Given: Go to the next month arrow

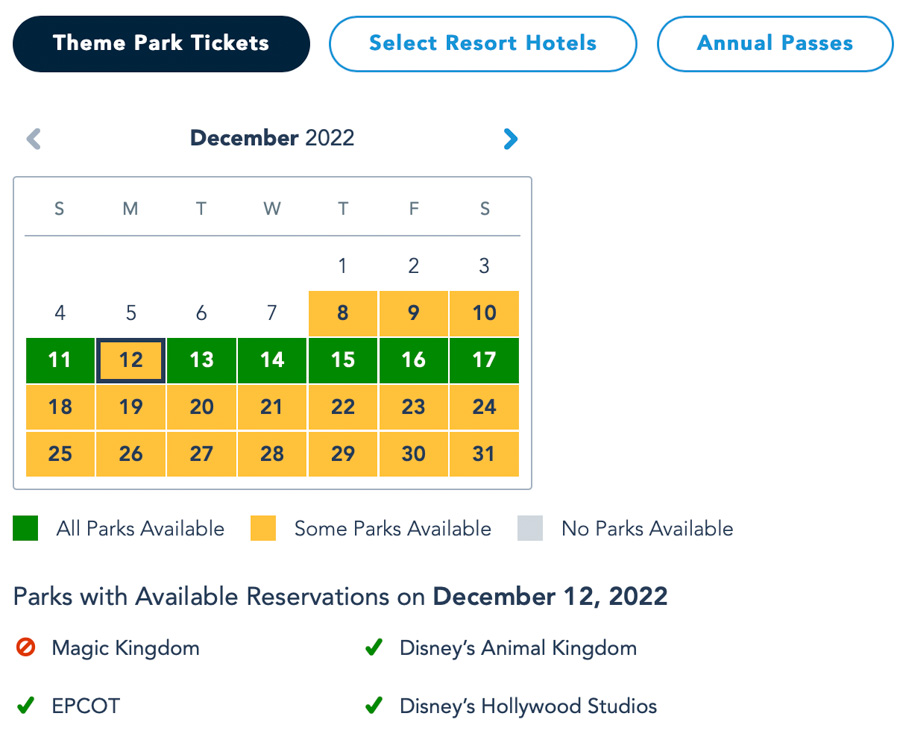Looking at the screenshot, I should pos(510,139).
